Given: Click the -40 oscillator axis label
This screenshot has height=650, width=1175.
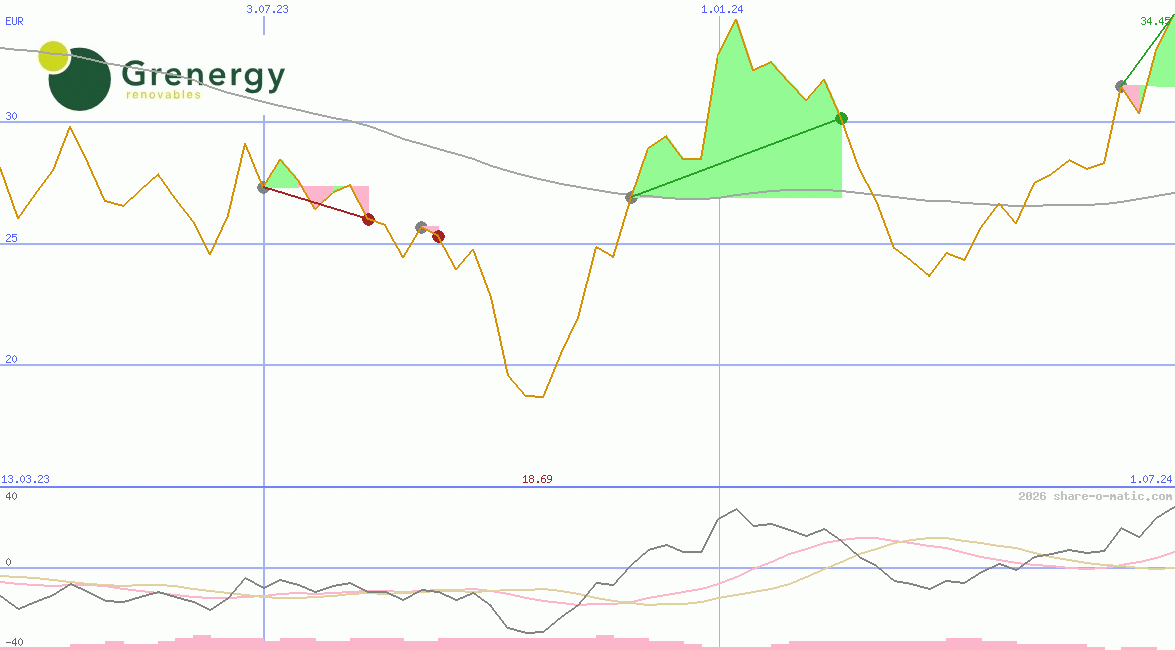Looking at the screenshot, I should (13, 641).
